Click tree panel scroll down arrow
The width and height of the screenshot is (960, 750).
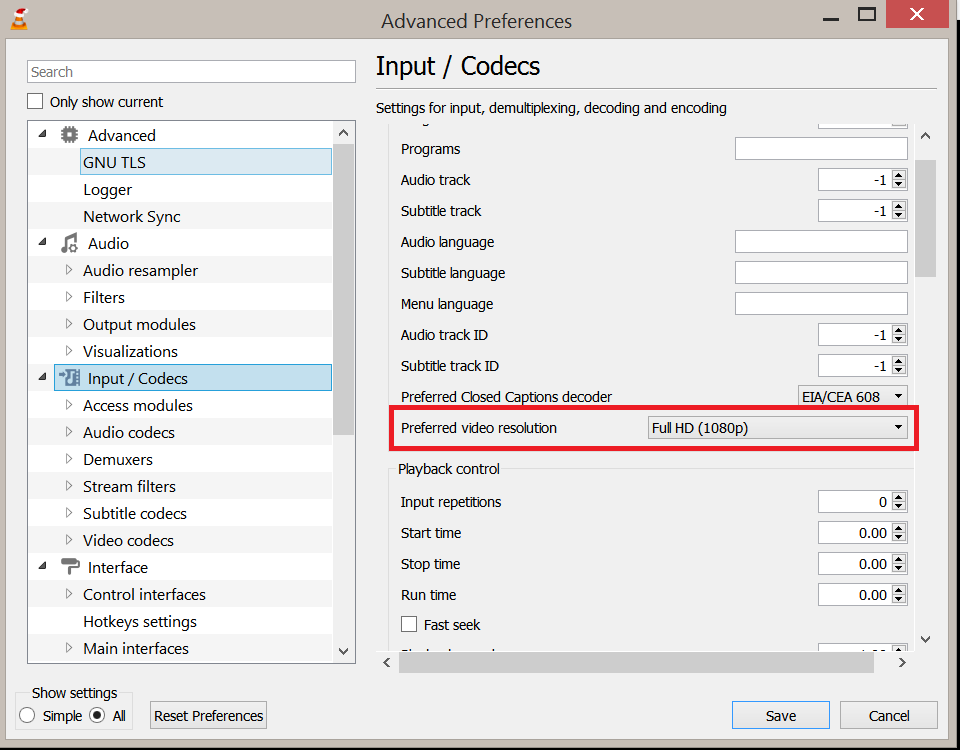click(x=343, y=651)
